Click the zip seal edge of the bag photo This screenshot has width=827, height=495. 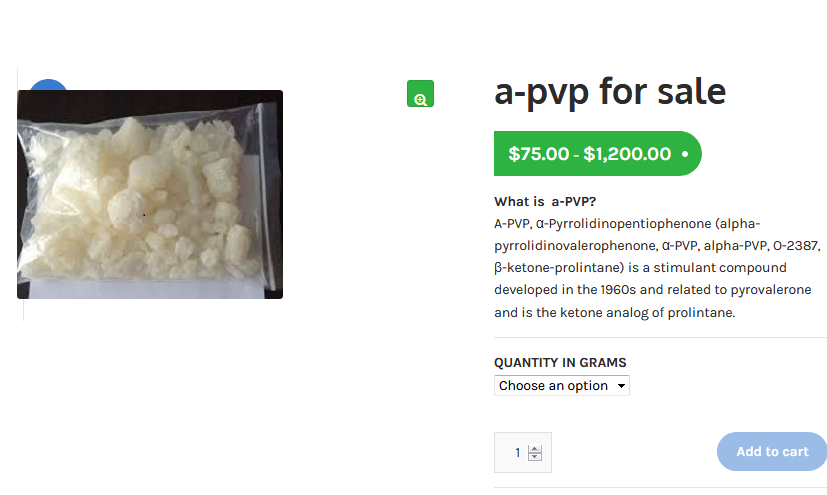point(265,195)
